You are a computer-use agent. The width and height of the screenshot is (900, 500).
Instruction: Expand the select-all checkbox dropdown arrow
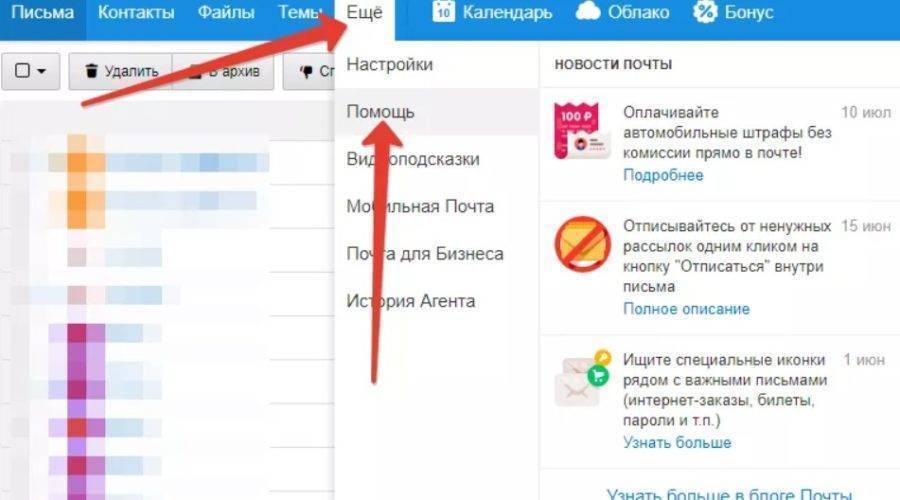(x=41, y=71)
